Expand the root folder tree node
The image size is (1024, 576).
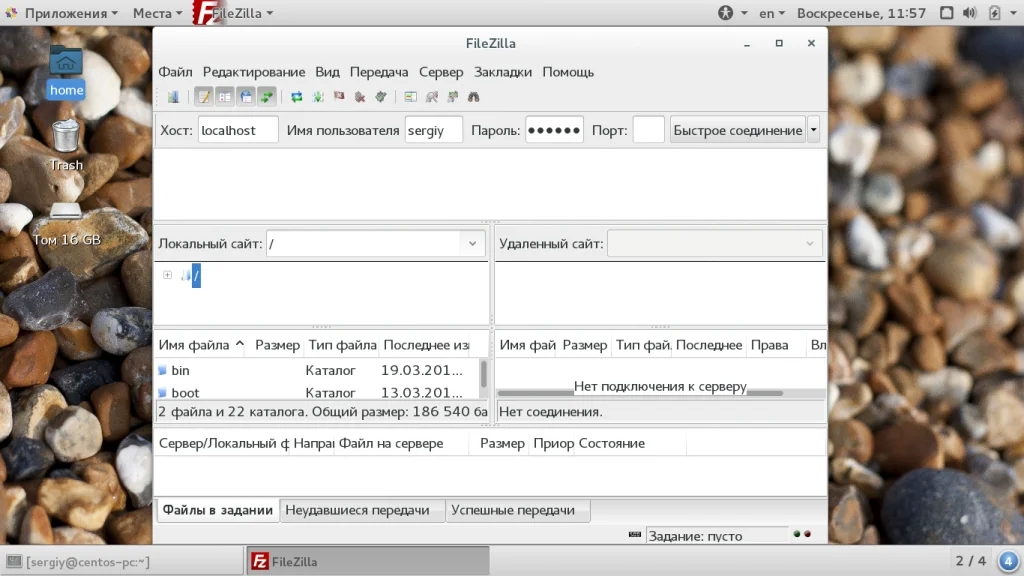167,275
